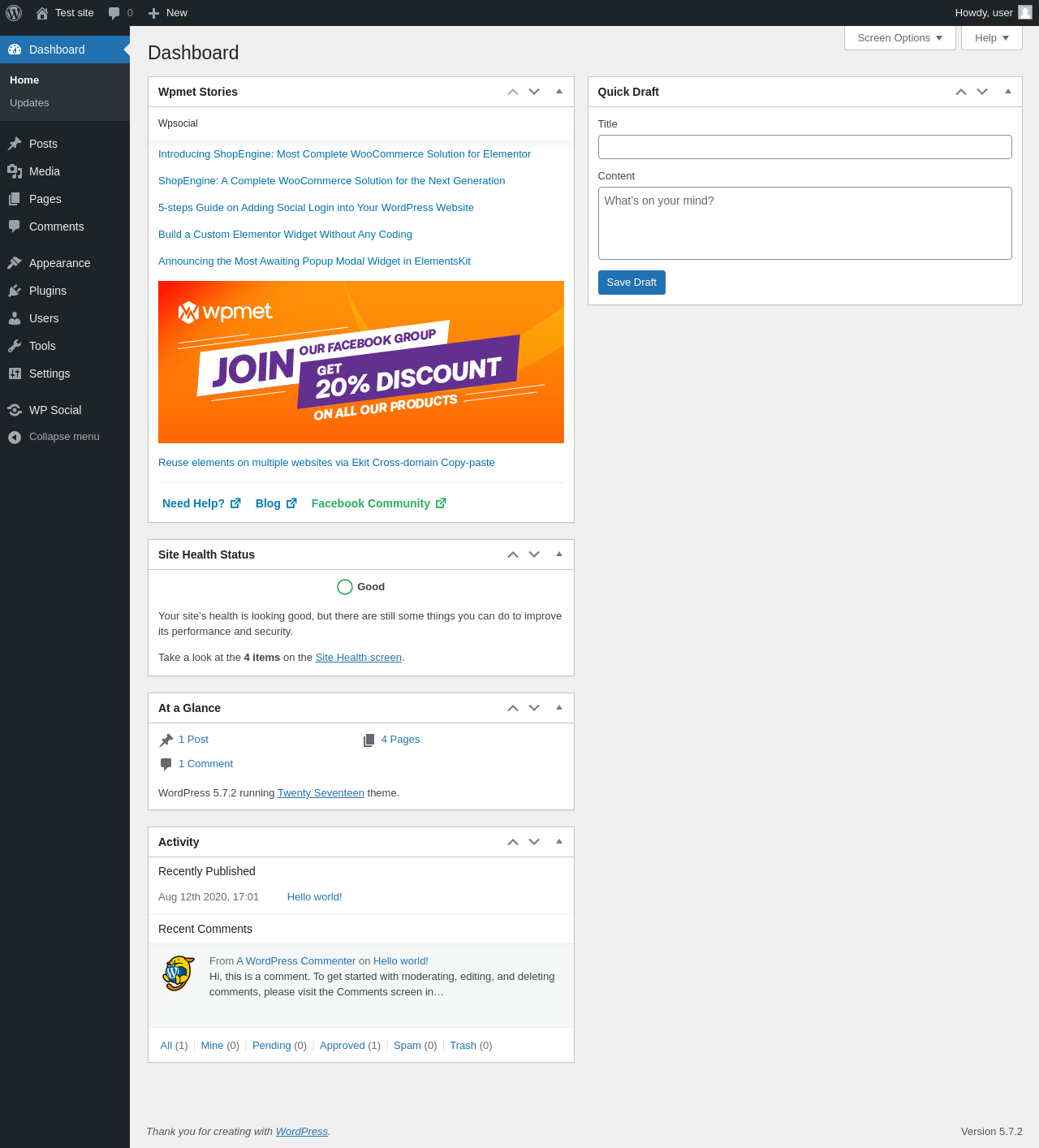The height and width of the screenshot is (1148, 1039).
Task: Click the Tools wrench icon
Action: tap(15, 346)
